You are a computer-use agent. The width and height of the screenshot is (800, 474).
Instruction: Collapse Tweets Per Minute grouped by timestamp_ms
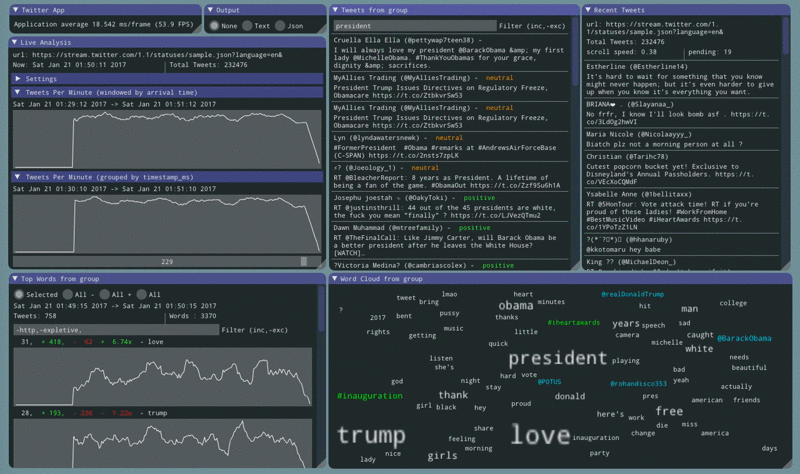pyautogui.click(x=18, y=177)
